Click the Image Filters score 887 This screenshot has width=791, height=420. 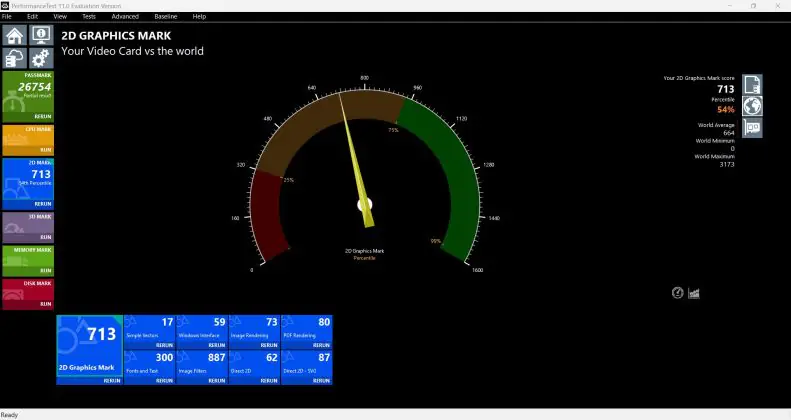tap(217, 357)
